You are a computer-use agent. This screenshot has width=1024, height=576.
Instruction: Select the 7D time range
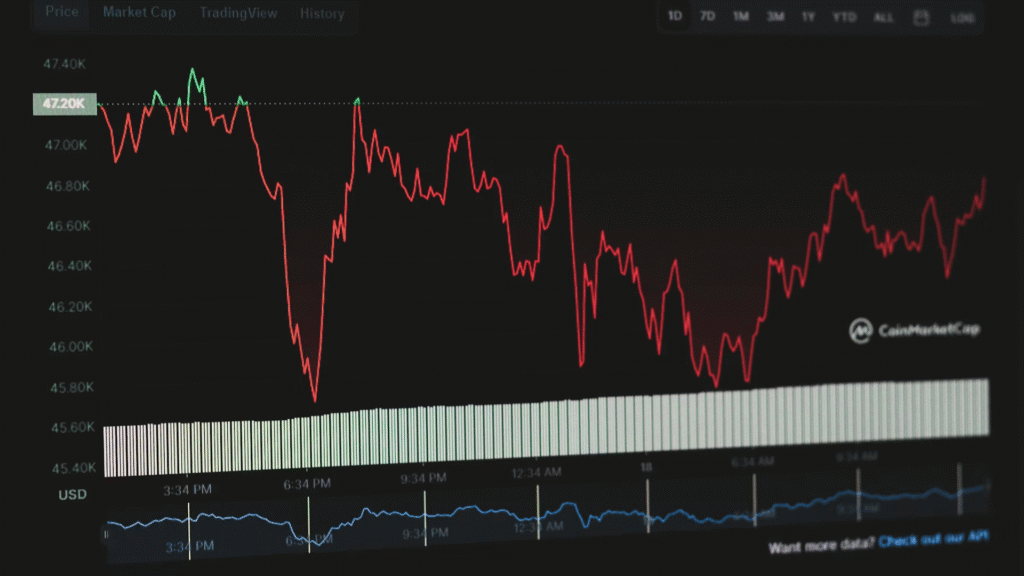[x=707, y=16]
